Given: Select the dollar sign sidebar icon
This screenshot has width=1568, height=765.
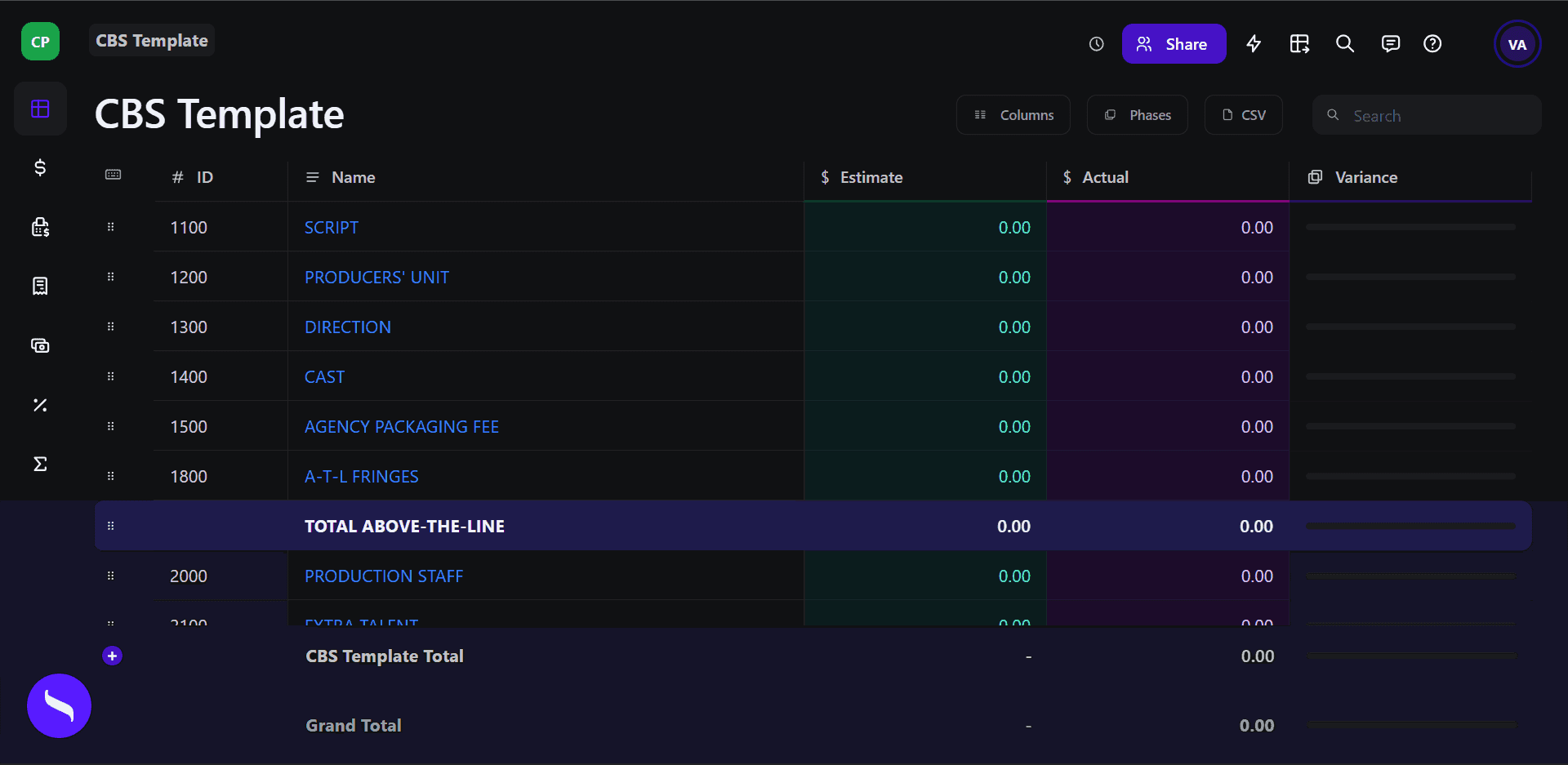Looking at the screenshot, I should tap(40, 167).
